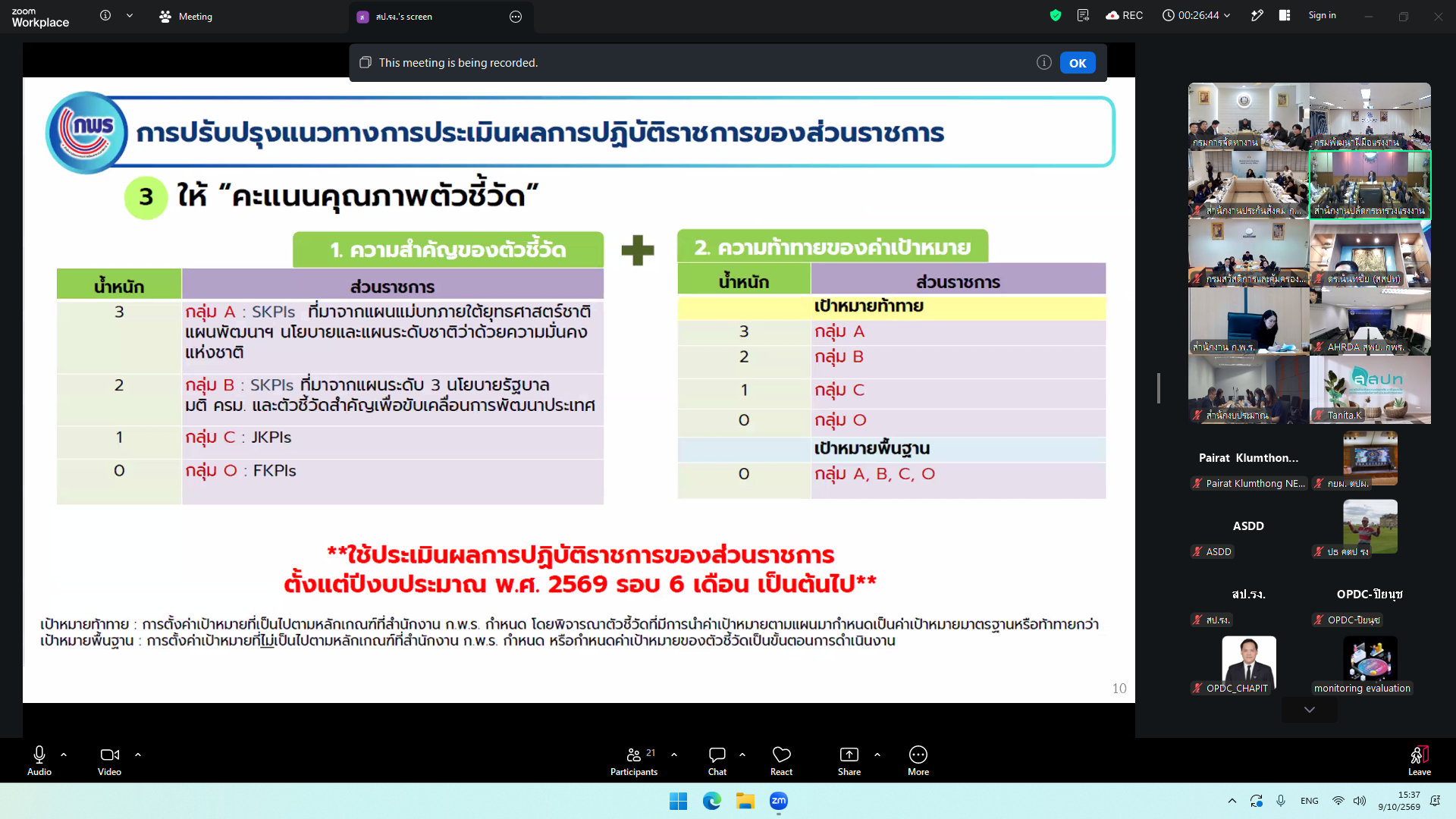The height and width of the screenshot is (819, 1456).
Task: Open the view layout icon
Action: 1285,15
